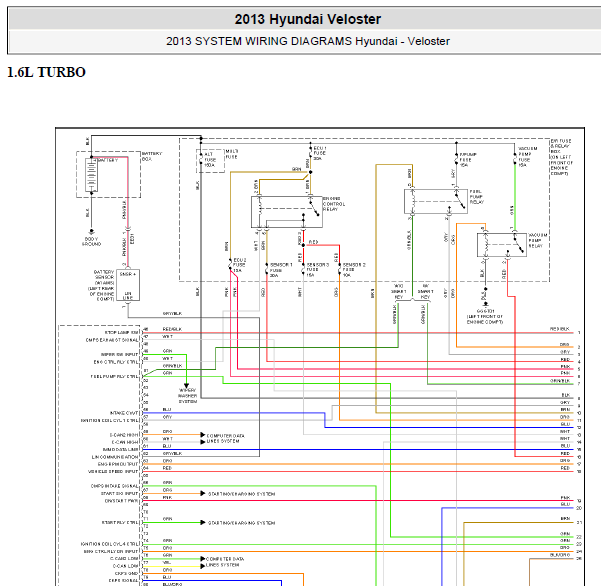
Task: Click the 'EE01' connector label
Action: [x=132, y=238]
